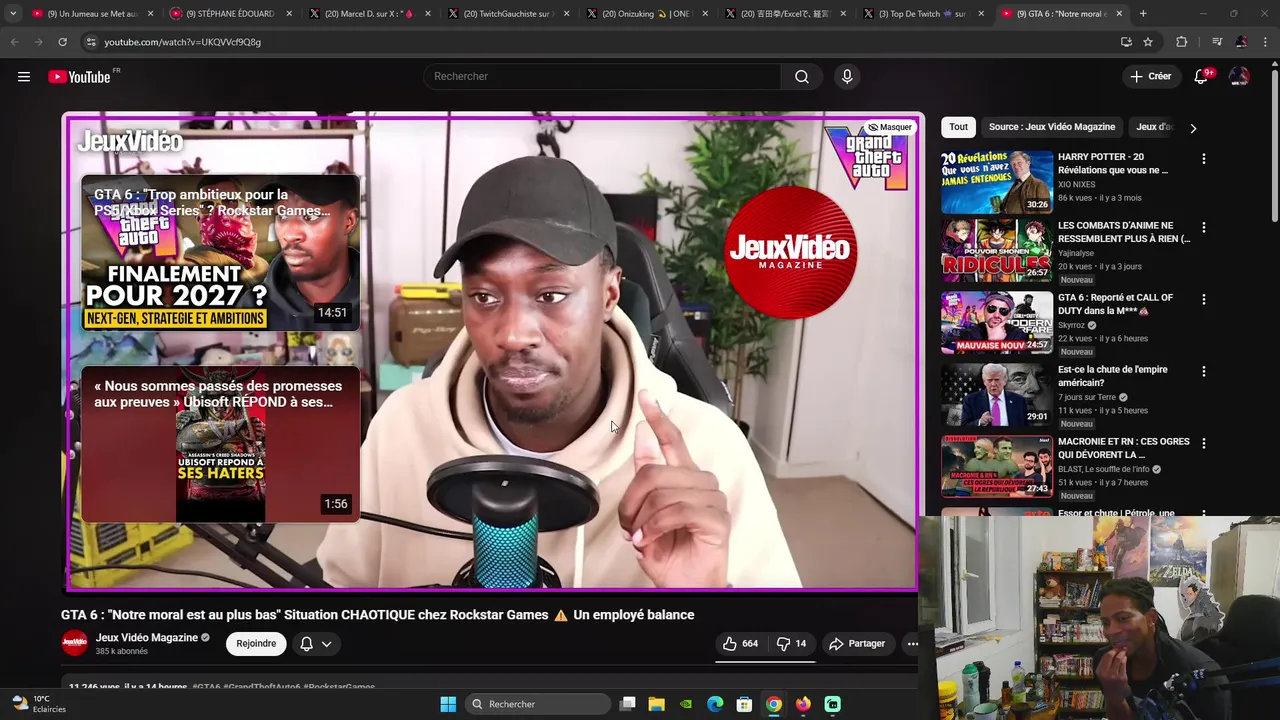Screen dimensions: 1280x720
Task: Launch Microsoft Edge from the taskbar
Action: (x=715, y=704)
